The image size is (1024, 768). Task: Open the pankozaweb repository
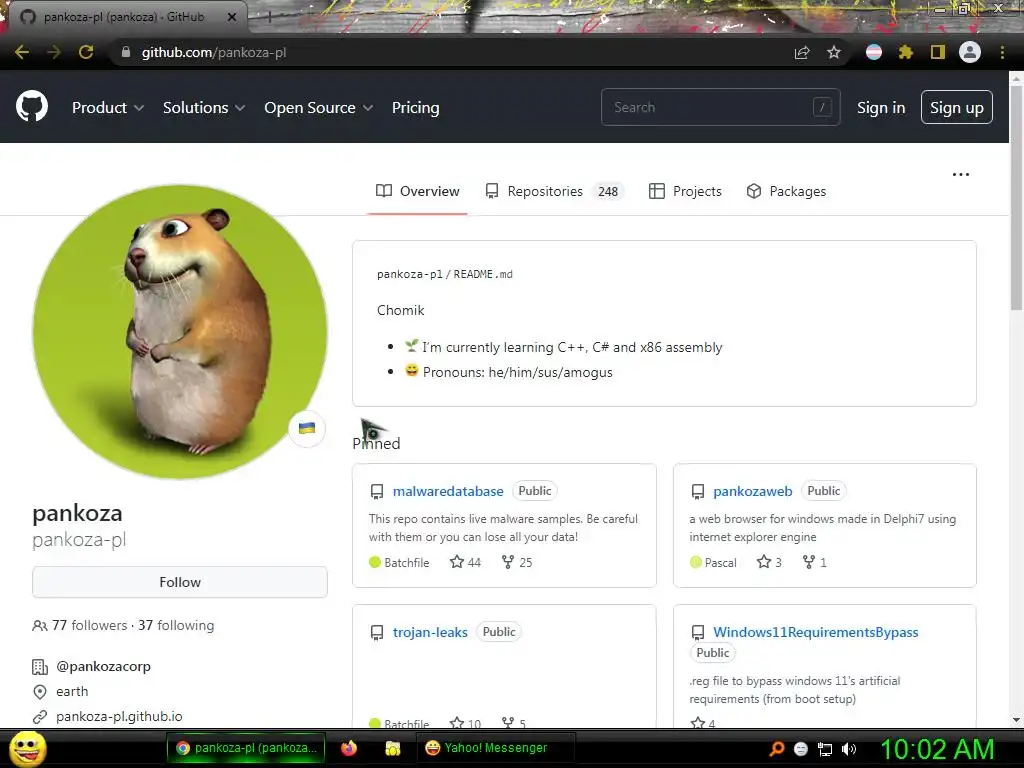(x=752, y=491)
